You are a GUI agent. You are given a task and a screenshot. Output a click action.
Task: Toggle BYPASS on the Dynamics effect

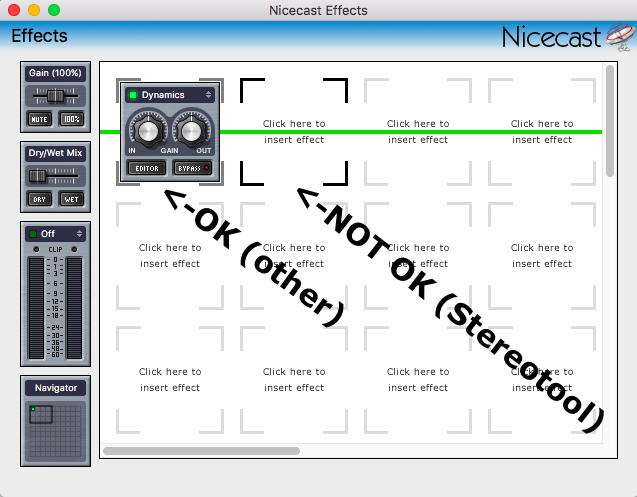(x=193, y=168)
